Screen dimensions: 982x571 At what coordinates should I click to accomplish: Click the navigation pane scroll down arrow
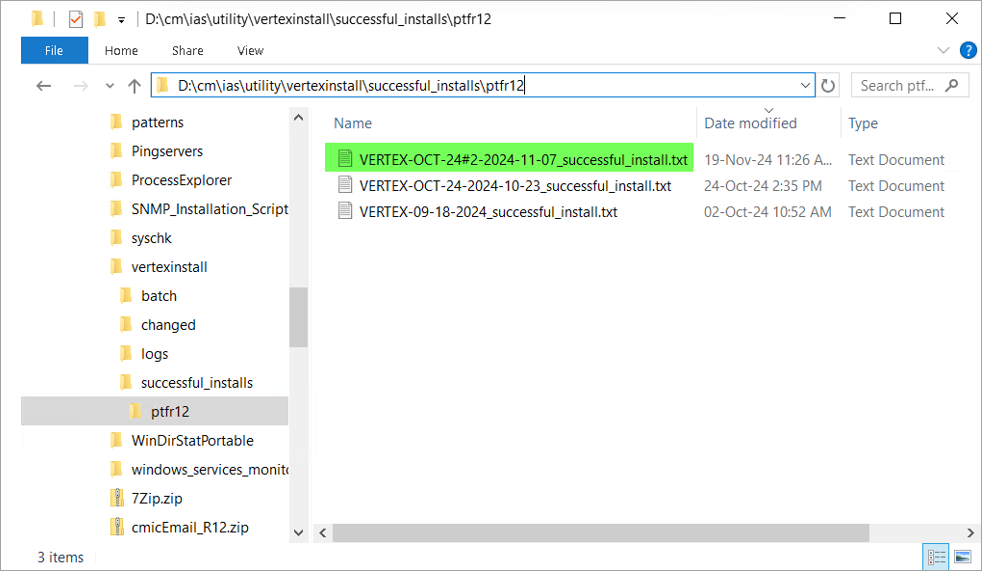click(x=299, y=533)
